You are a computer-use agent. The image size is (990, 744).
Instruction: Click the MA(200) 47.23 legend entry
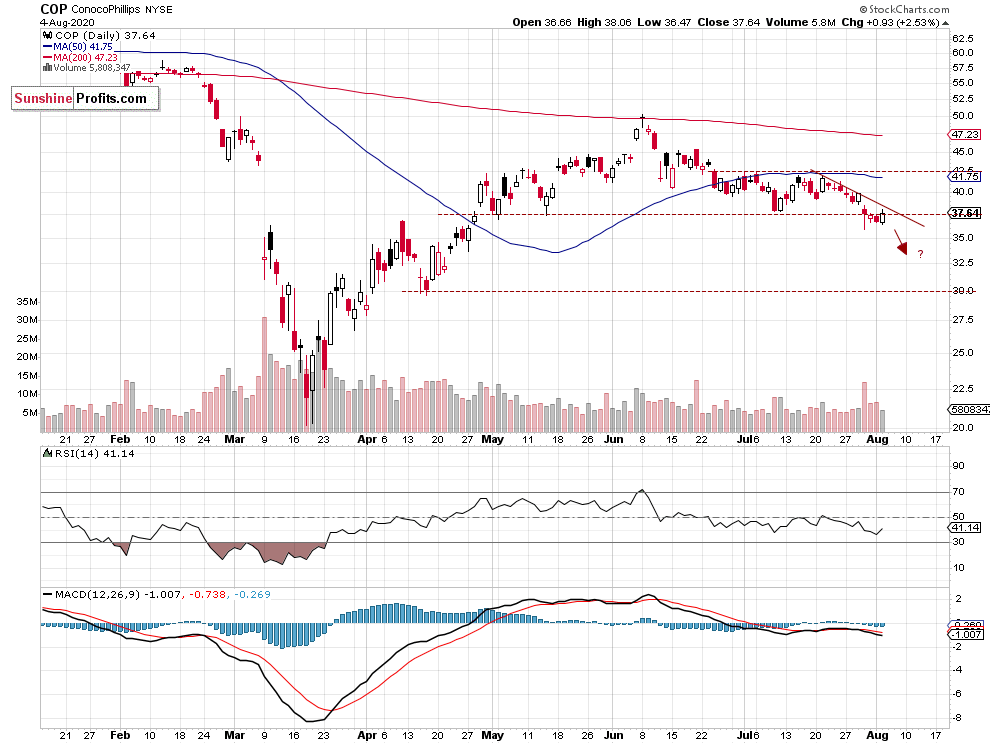(x=85, y=57)
